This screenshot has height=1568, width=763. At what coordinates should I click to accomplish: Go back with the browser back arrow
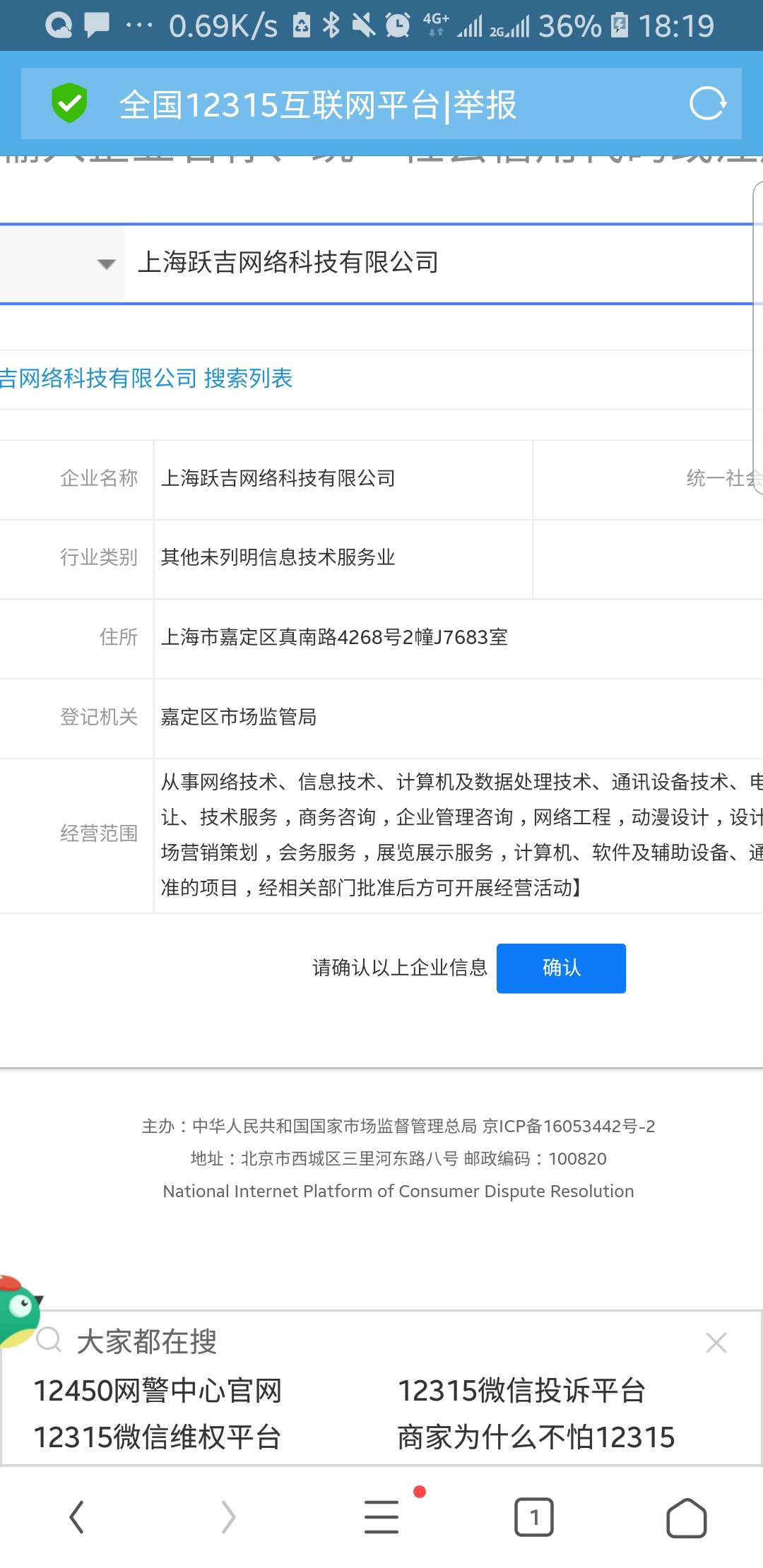tap(76, 1517)
